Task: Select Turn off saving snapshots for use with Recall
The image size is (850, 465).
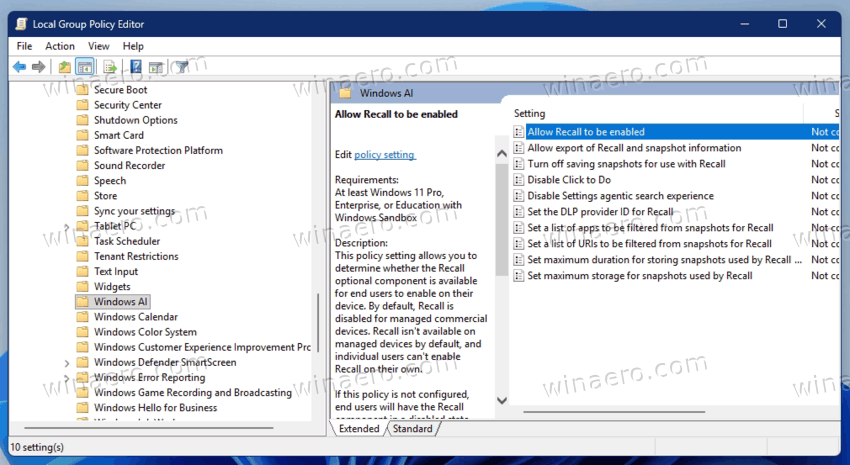Action: point(626,164)
